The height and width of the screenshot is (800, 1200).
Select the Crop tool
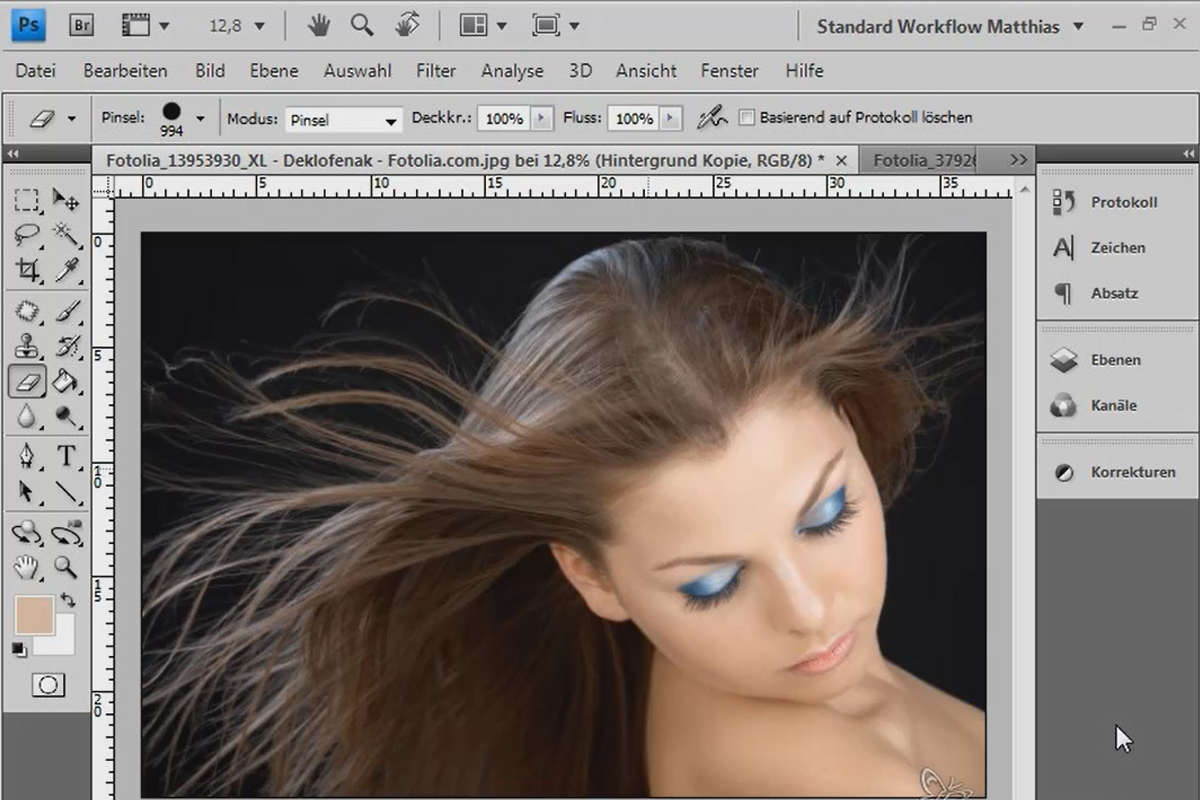coord(26,268)
